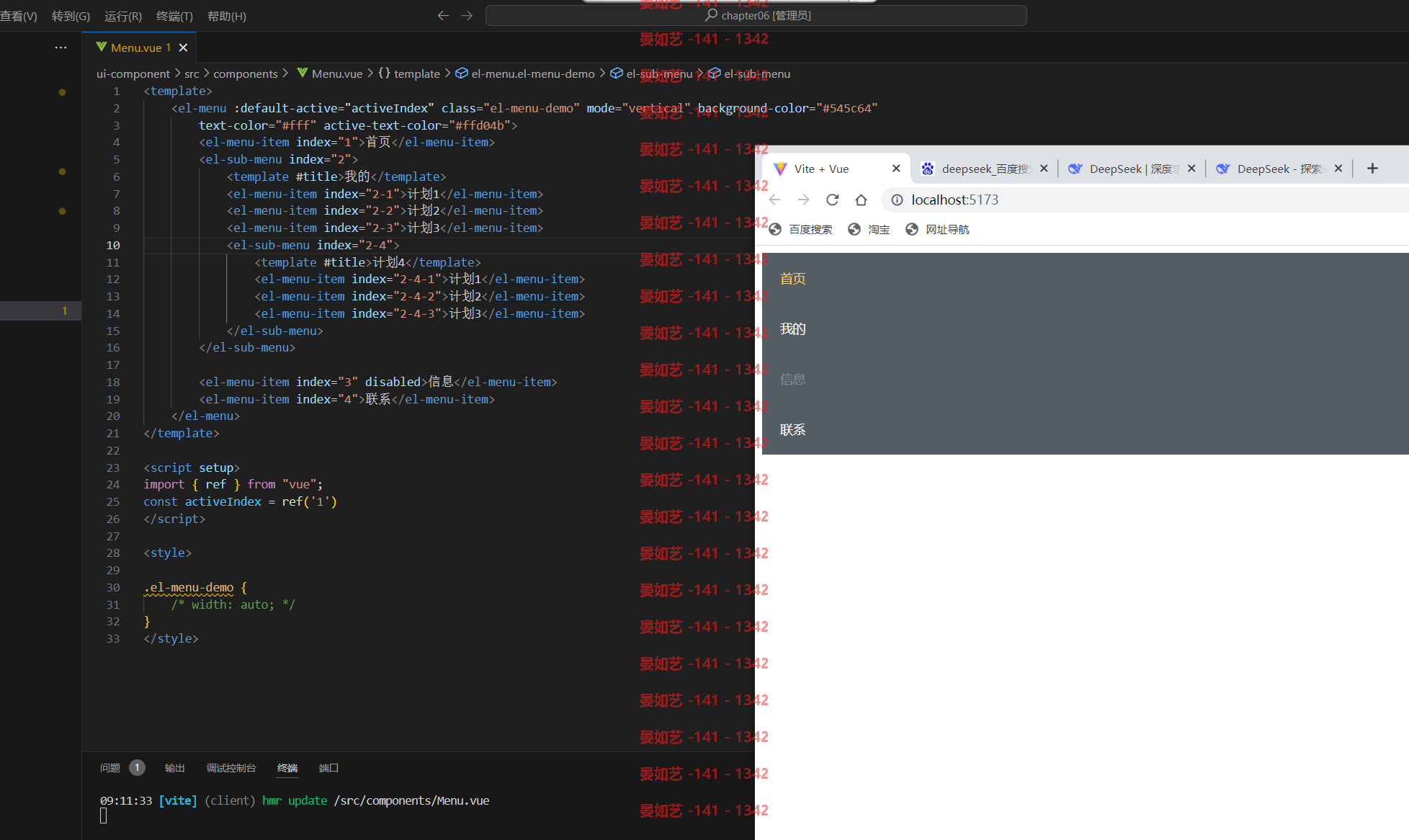Open the sidebar more actions ellipsis
This screenshot has height=840, width=1409.
[x=61, y=48]
